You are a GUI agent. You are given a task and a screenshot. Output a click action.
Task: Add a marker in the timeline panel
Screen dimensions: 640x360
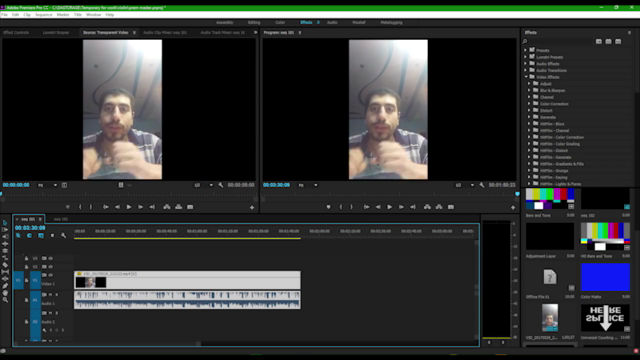(x=52, y=236)
